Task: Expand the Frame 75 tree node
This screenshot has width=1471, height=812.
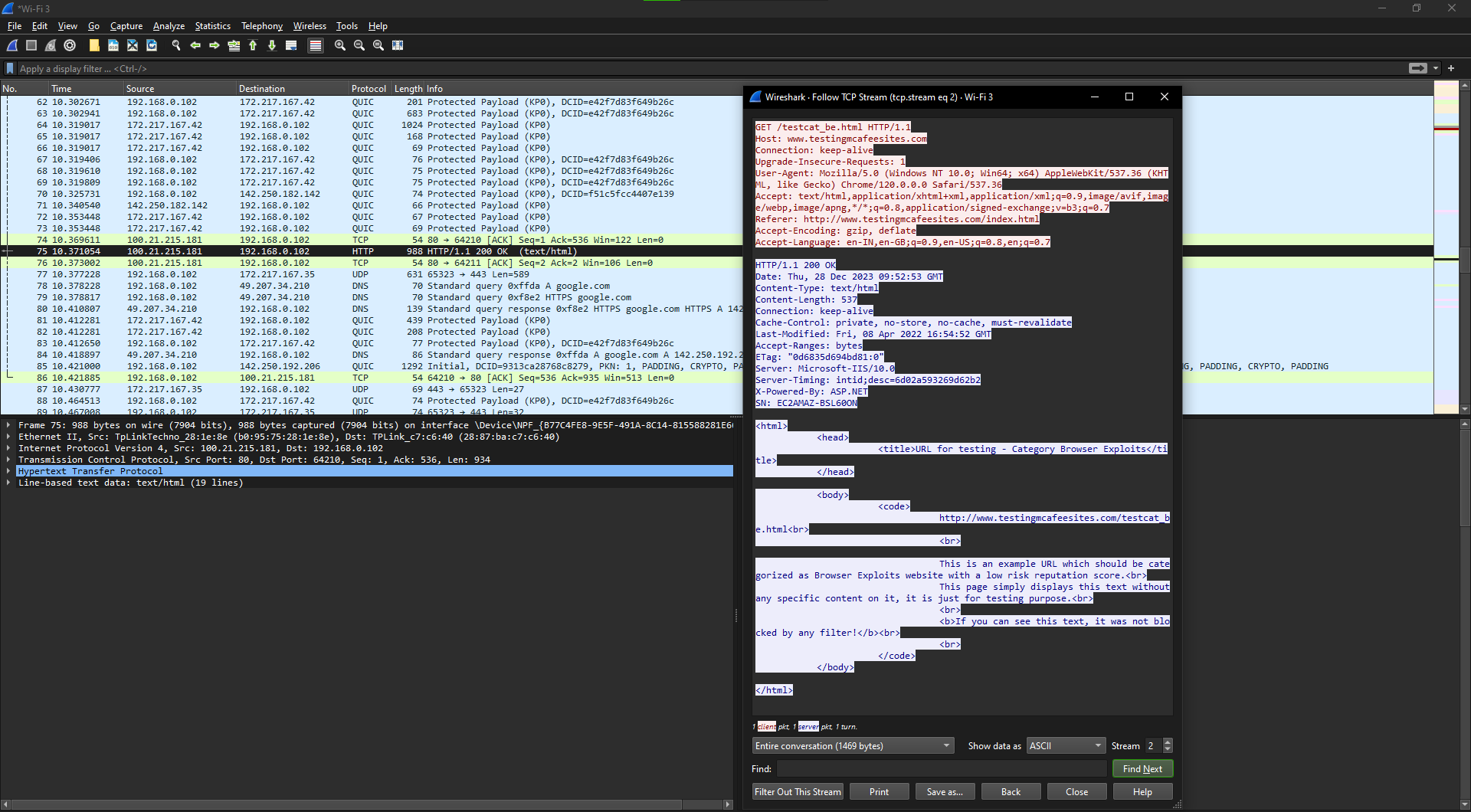Action: (x=8, y=425)
